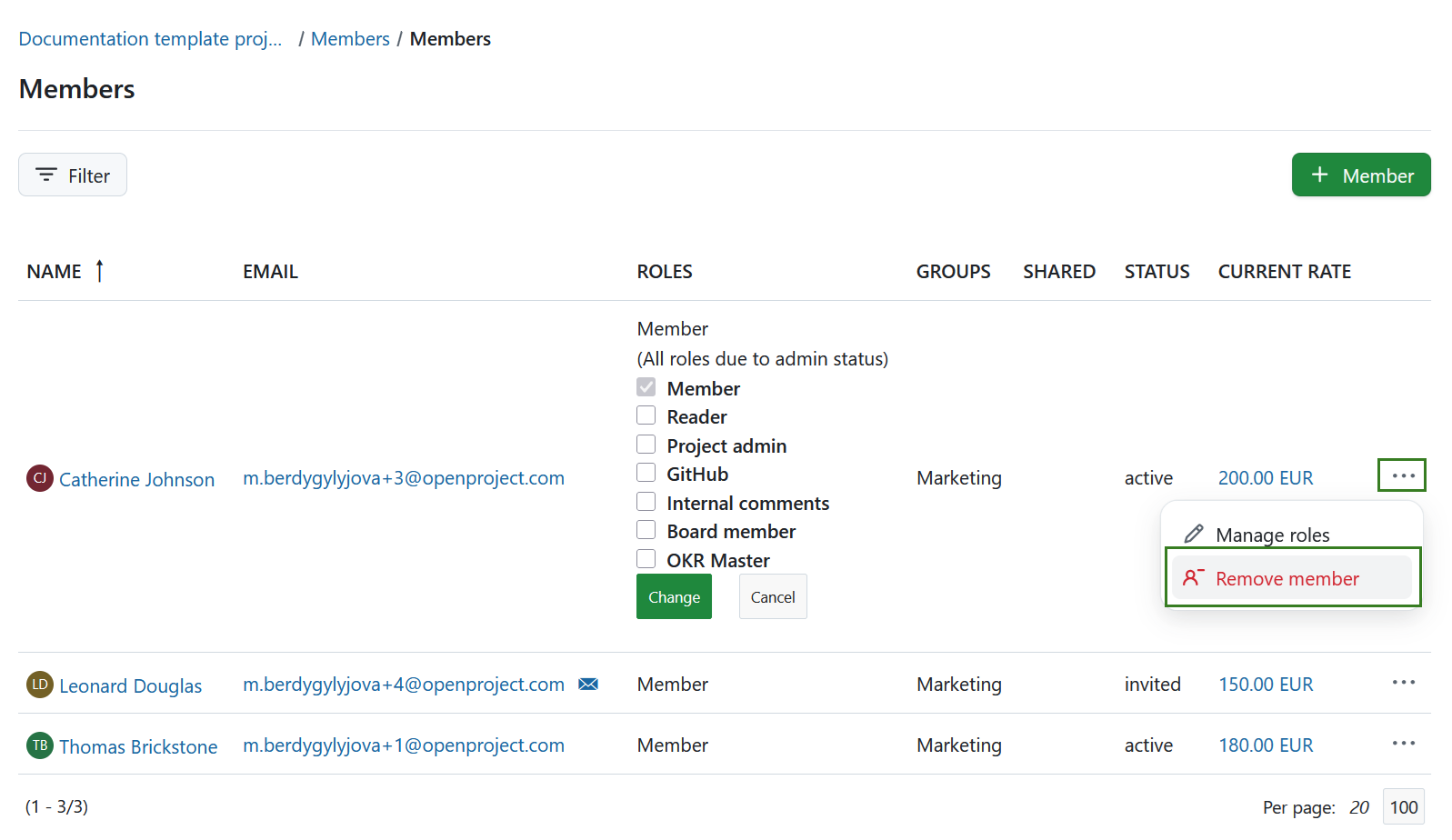
Task: Sort by the EMAIL column header
Action: point(270,272)
